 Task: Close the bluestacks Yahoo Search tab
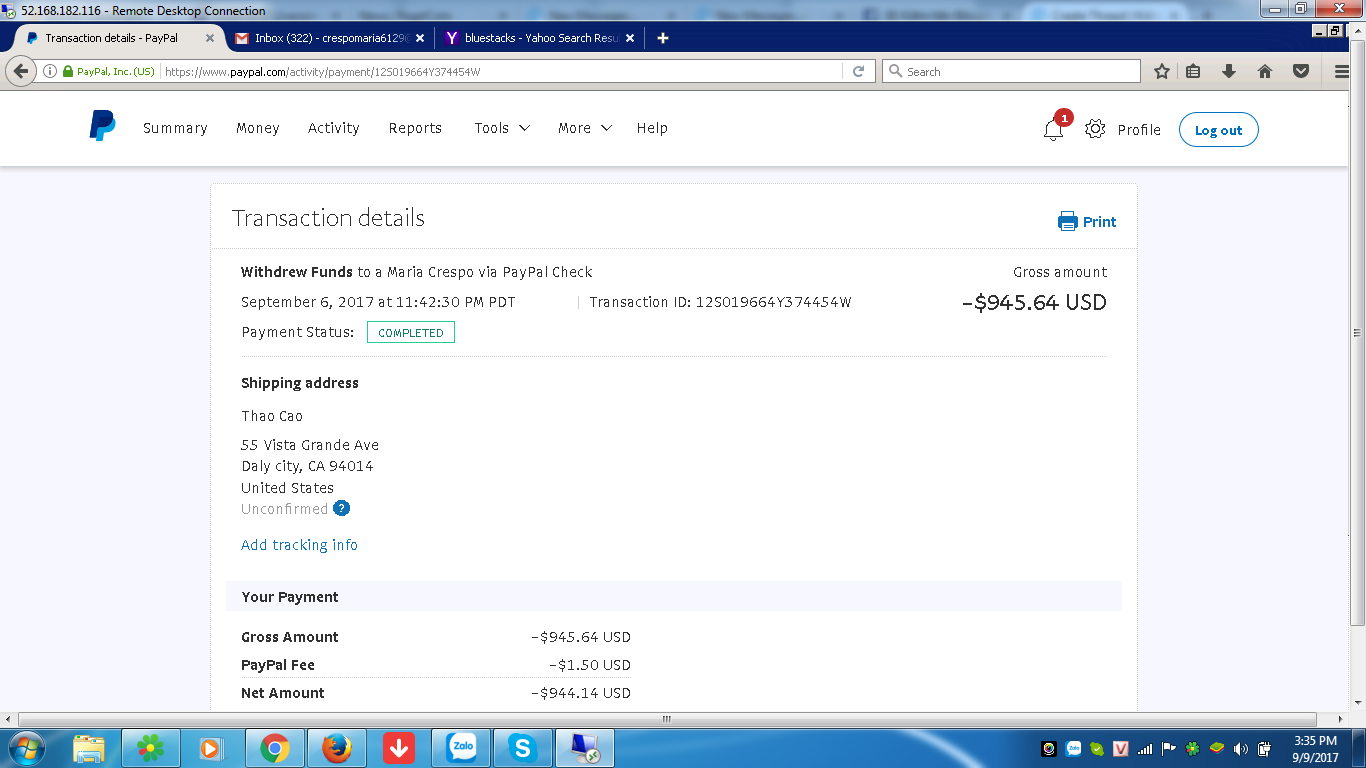632,38
